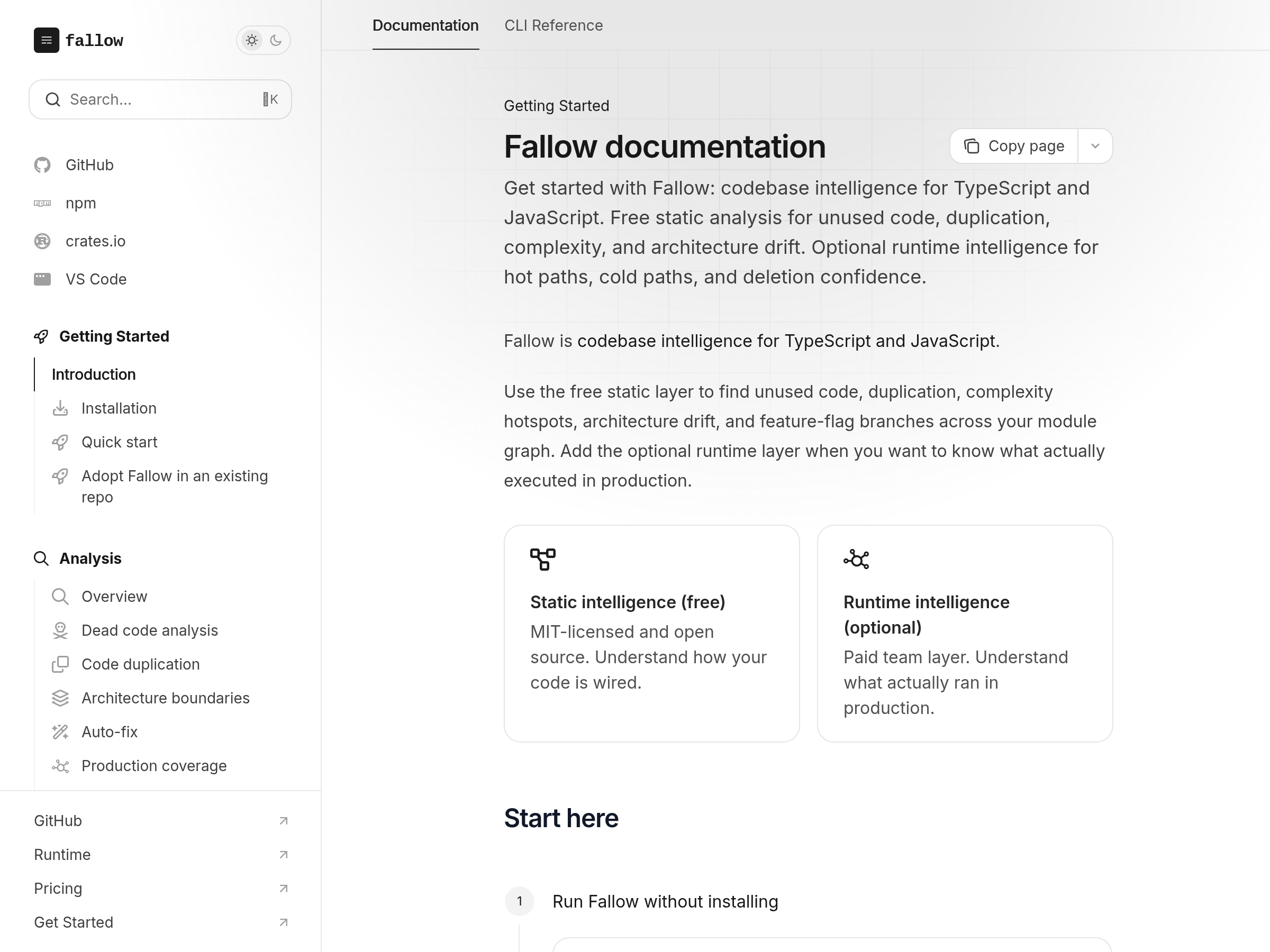Screen dimensions: 1270x952
Task: Select the Documentation tab
Action: 425,26
